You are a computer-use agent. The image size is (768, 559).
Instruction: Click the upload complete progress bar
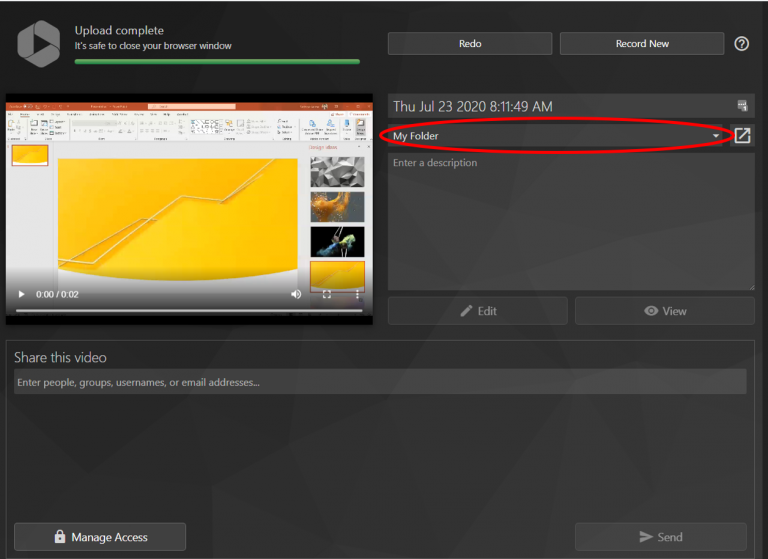(217, 62)
